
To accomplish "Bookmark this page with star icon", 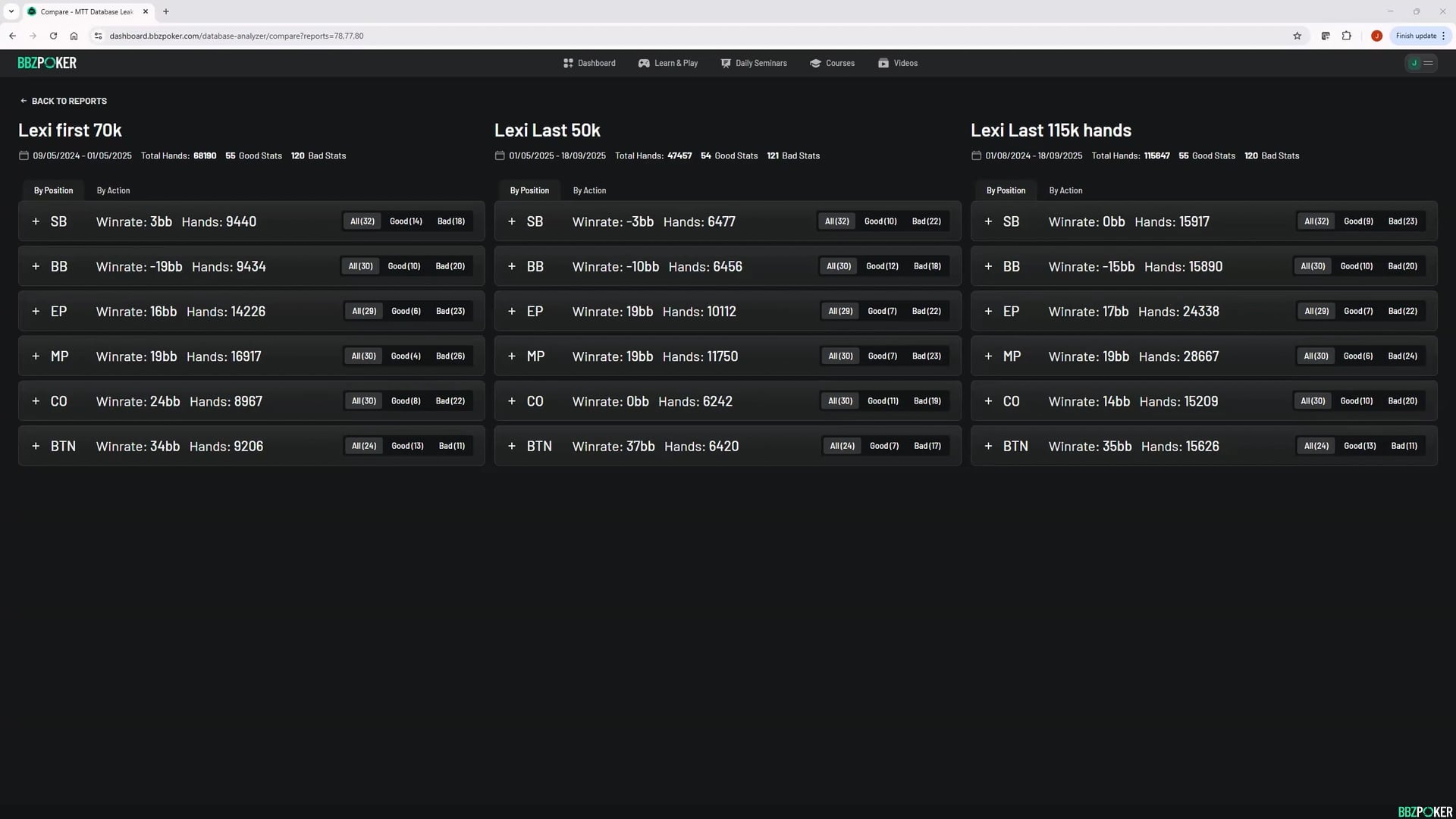I will pyautogui.click(x=1297, y=36).
